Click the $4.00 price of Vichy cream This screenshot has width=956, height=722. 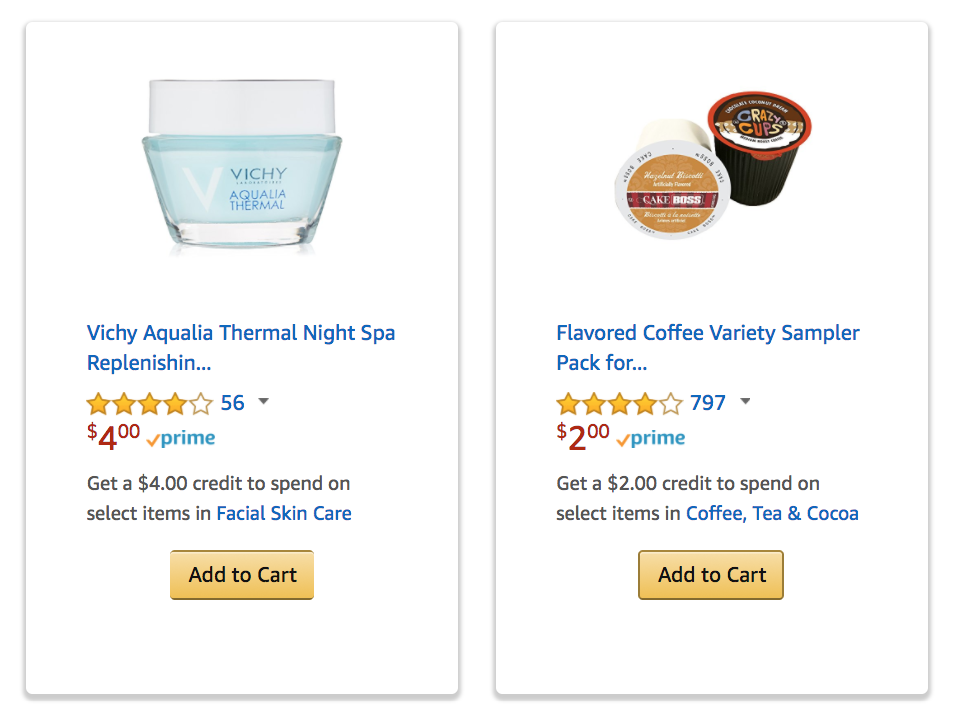[x=113, y=437]
